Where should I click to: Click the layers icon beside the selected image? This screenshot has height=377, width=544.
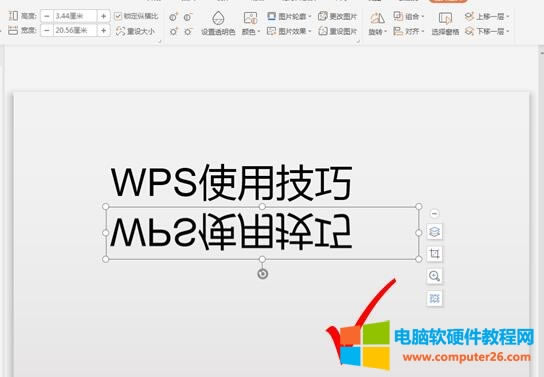coord(434,231)
